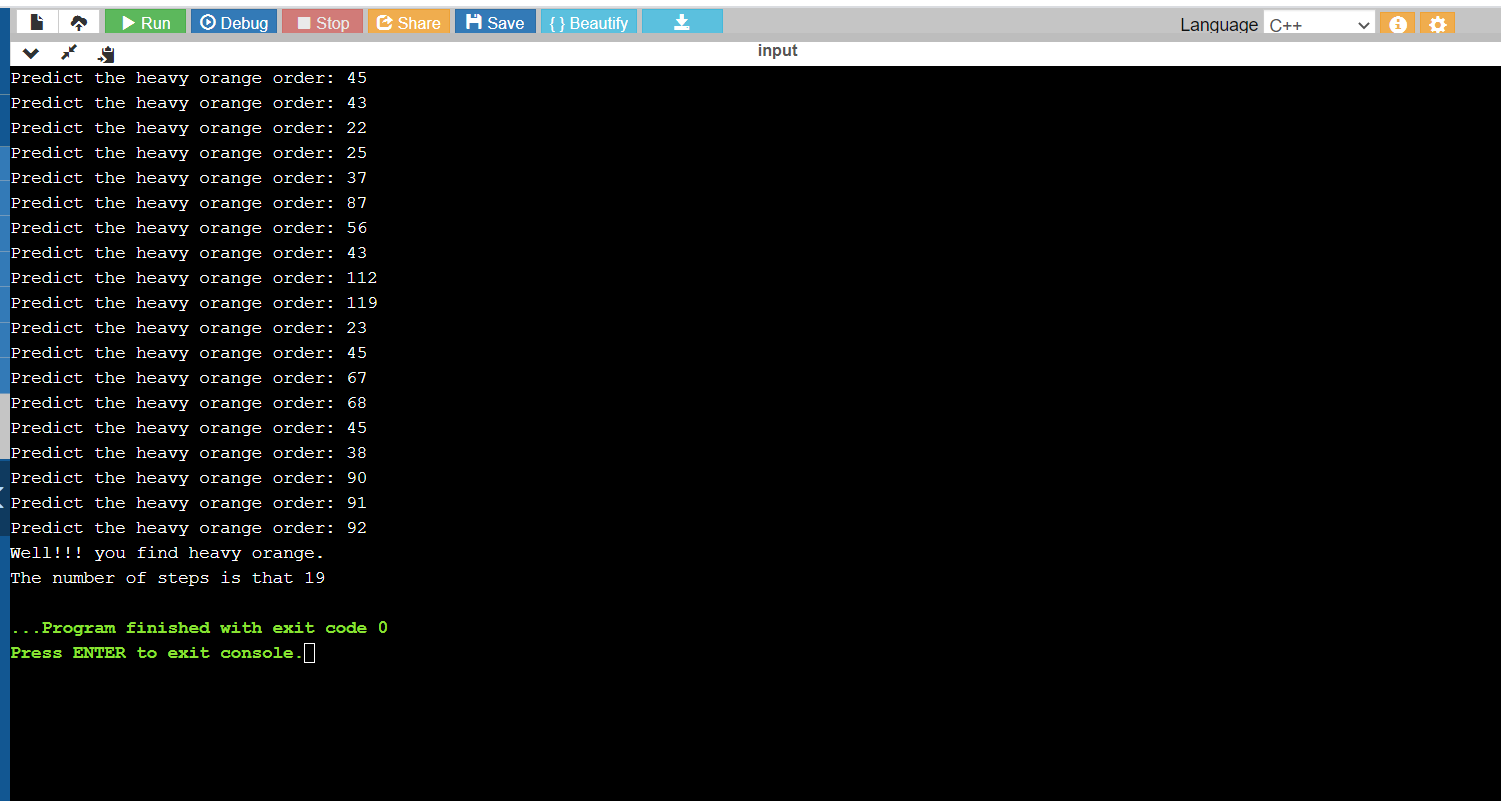1501x801 pixels.
Task: Create a new file with the blank page icon
Action: (37, 22)
